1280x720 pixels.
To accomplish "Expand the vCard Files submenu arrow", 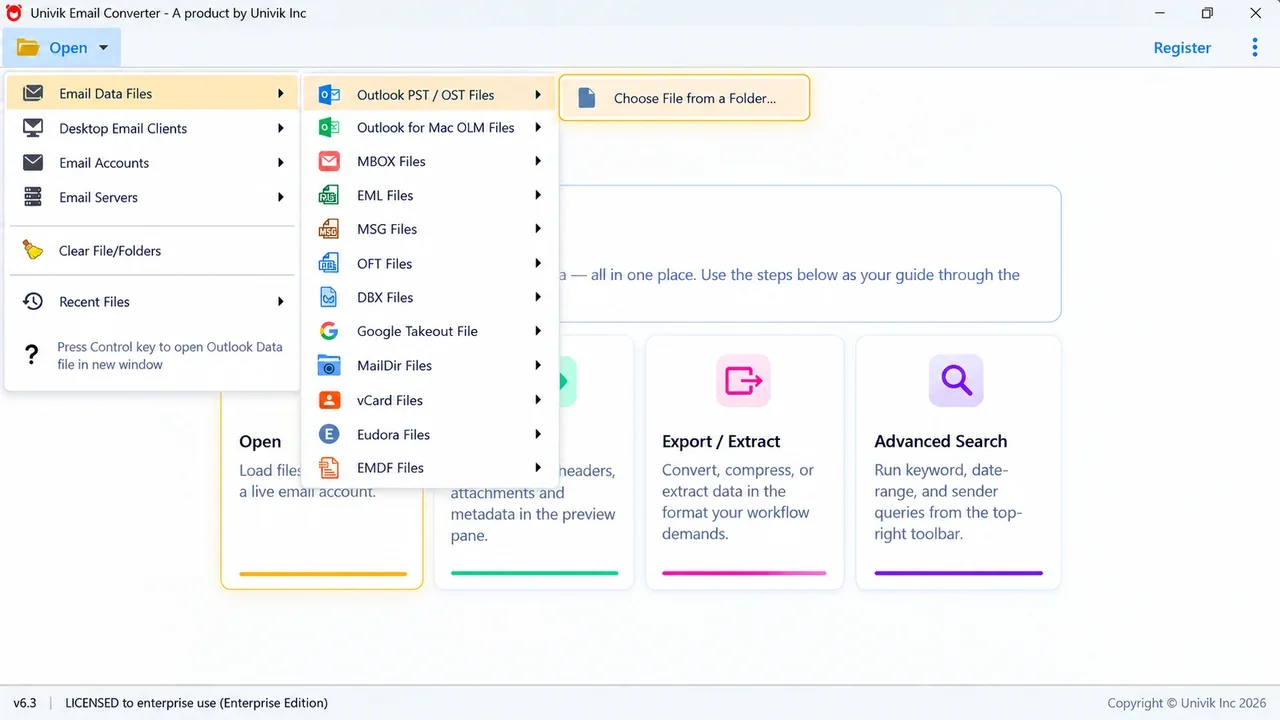I will 538,400.
